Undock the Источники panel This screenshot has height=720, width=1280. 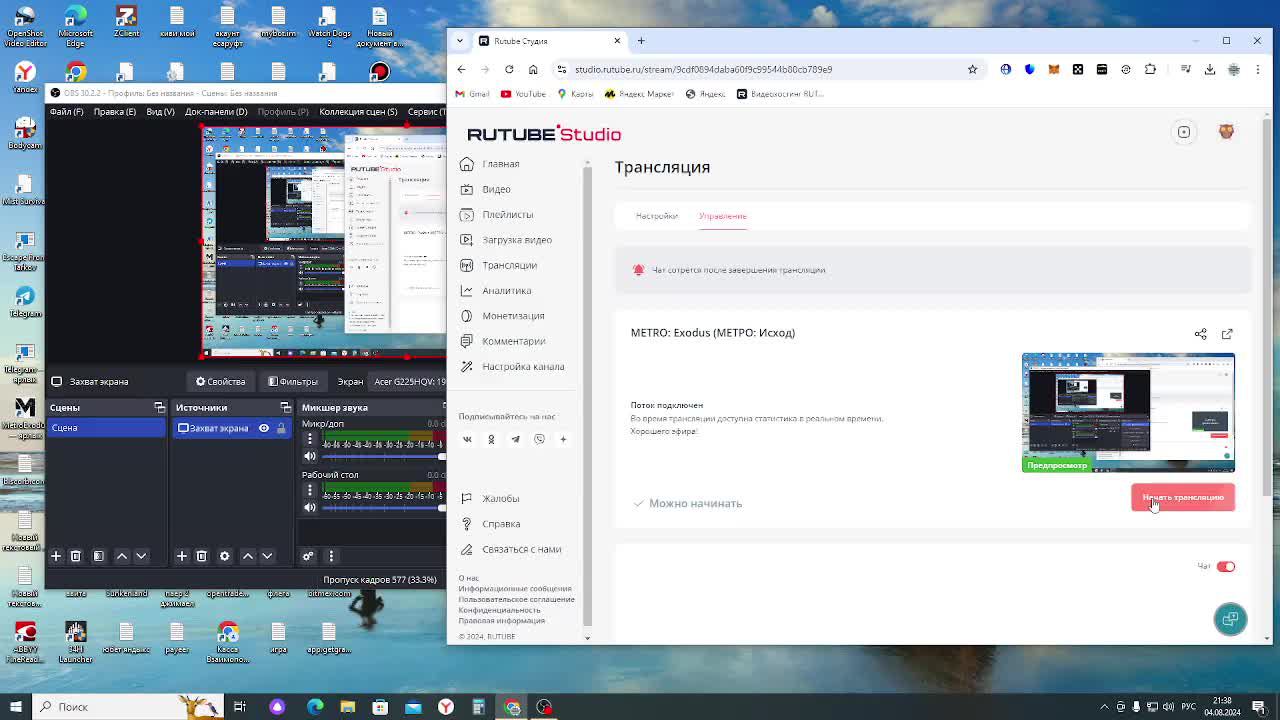pos(285,407)
